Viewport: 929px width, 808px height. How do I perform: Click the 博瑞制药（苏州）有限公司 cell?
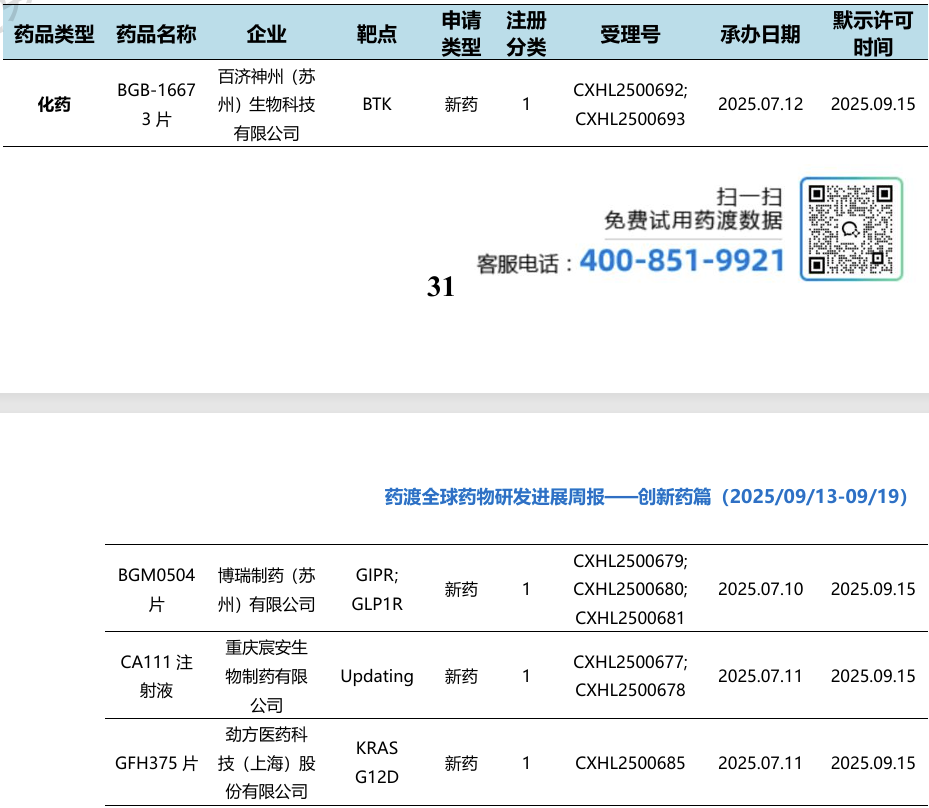pyautogui.click(x=267, y=589)
